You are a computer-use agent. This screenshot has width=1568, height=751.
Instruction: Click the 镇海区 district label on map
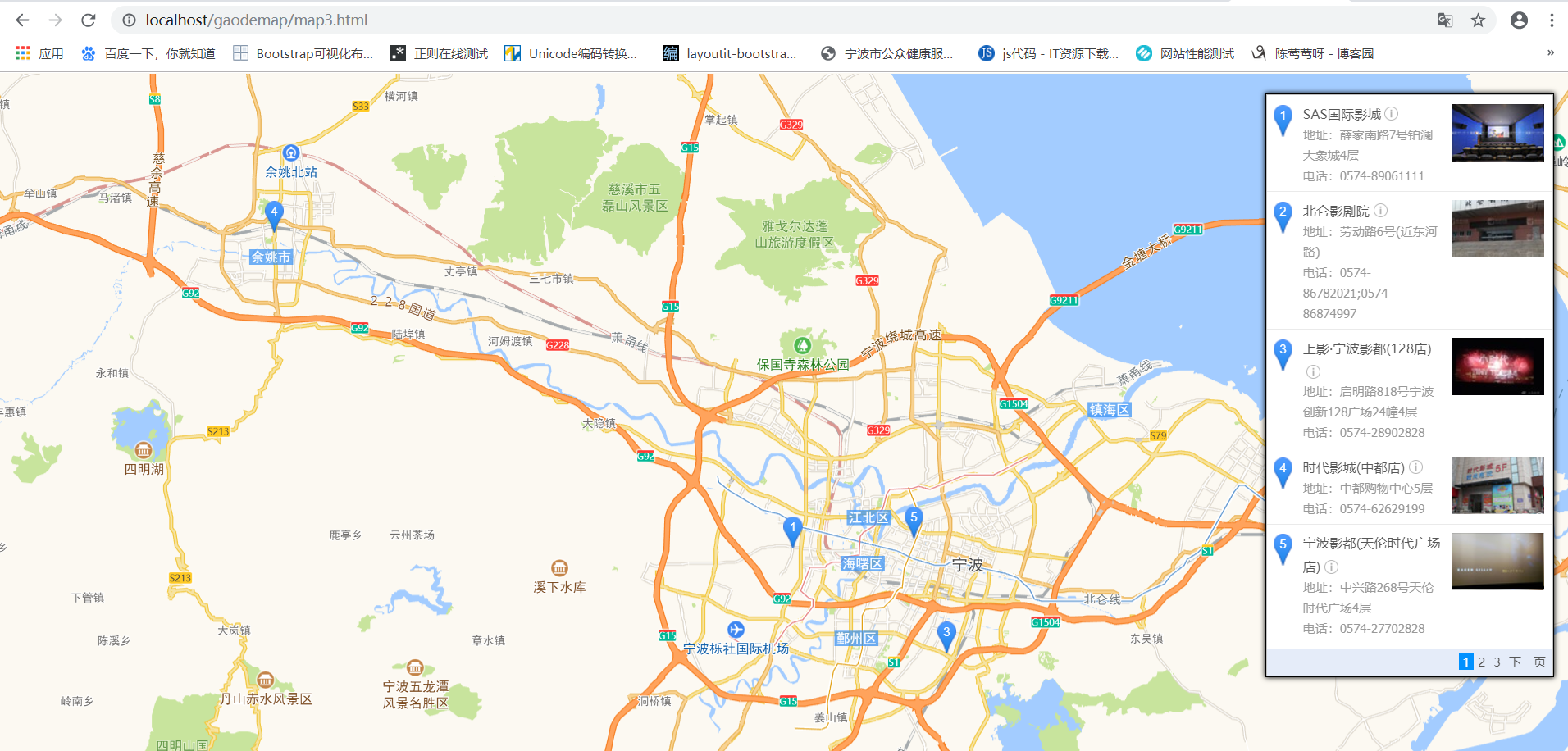click(1109, 410)
